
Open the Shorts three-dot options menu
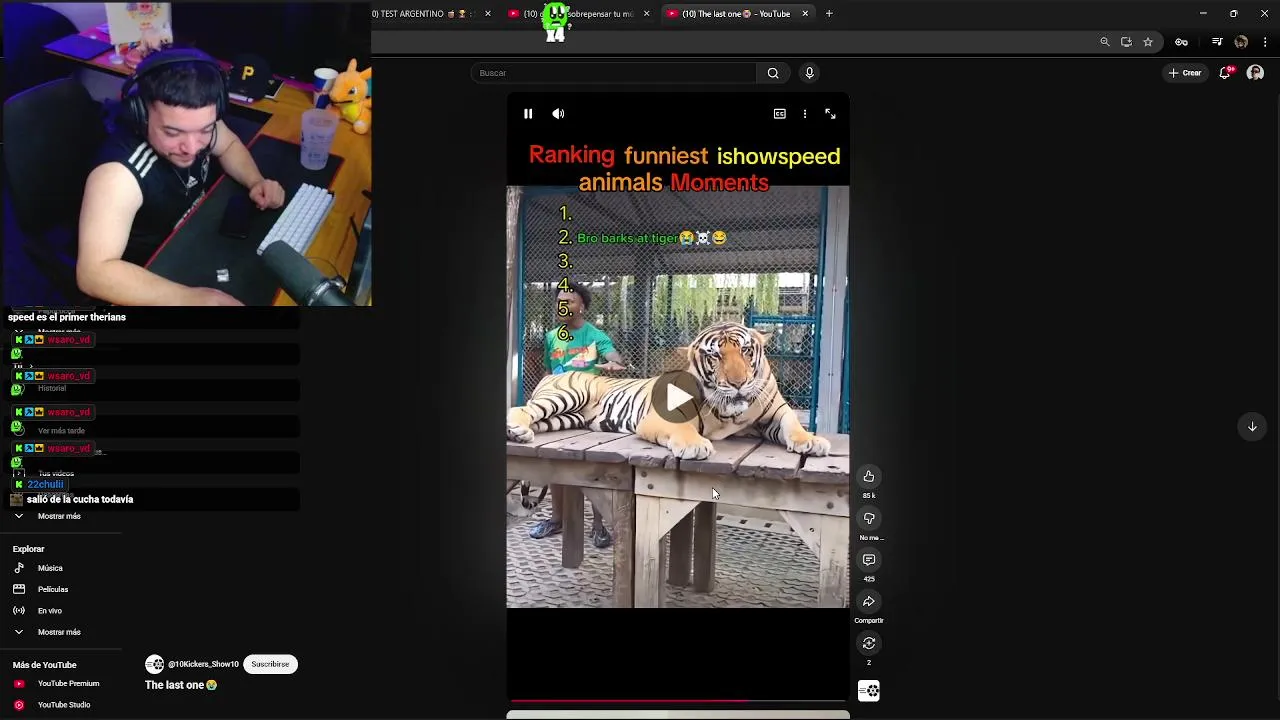pos(805,114)
